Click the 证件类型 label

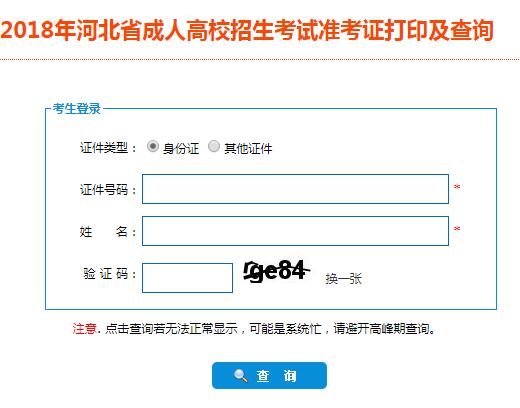[x=108, y=148]
